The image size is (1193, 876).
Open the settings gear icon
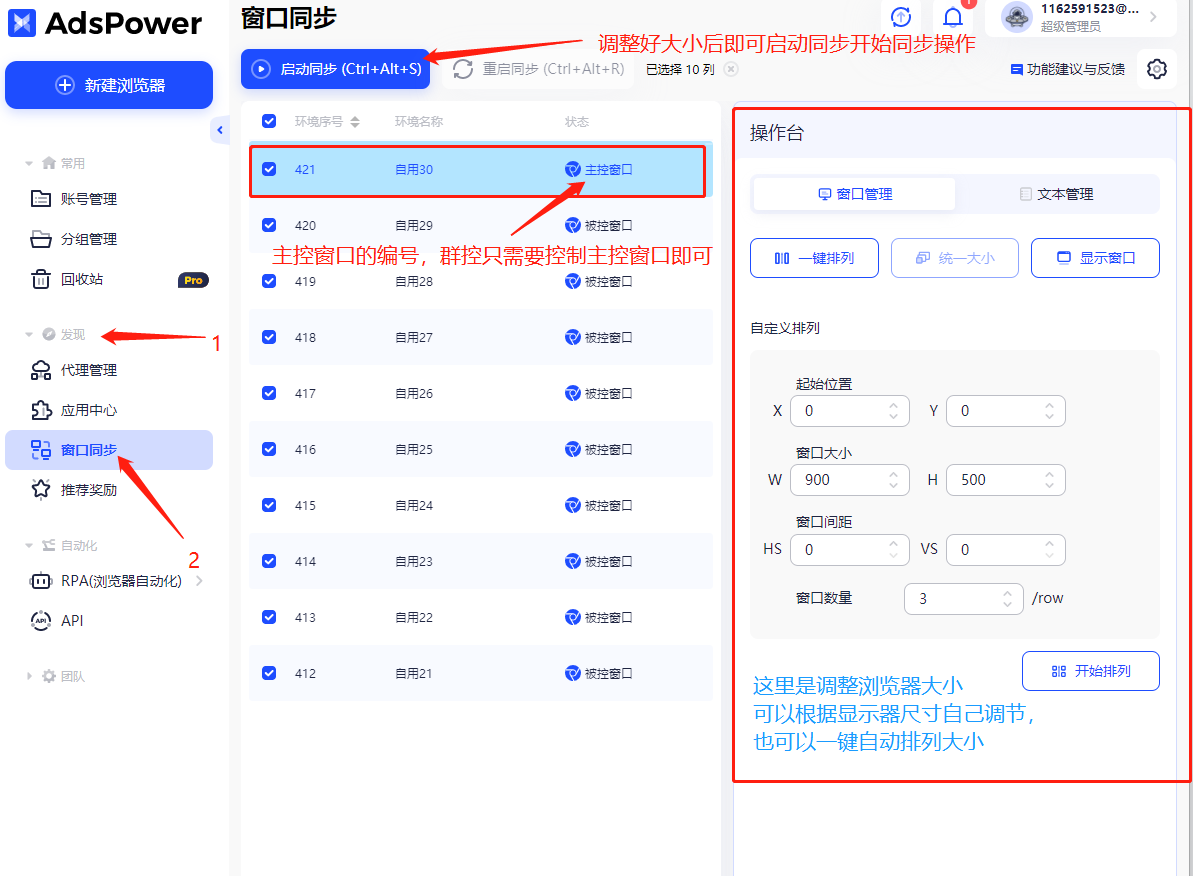[x=1156, y=69]
